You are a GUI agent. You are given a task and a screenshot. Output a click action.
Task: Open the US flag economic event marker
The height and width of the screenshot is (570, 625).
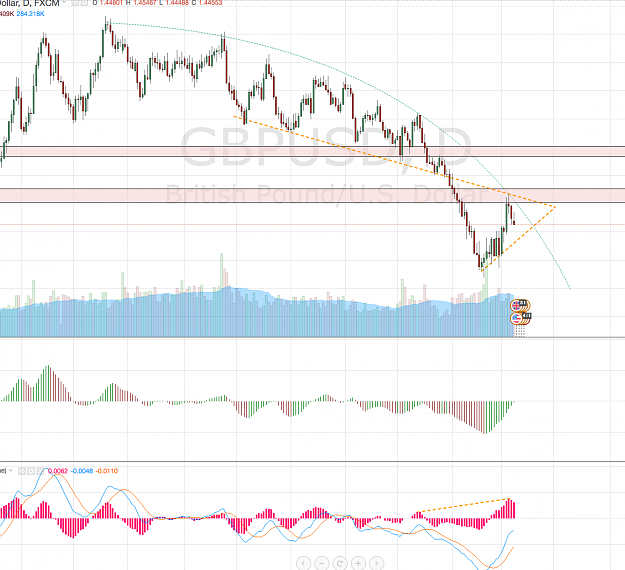517,318
